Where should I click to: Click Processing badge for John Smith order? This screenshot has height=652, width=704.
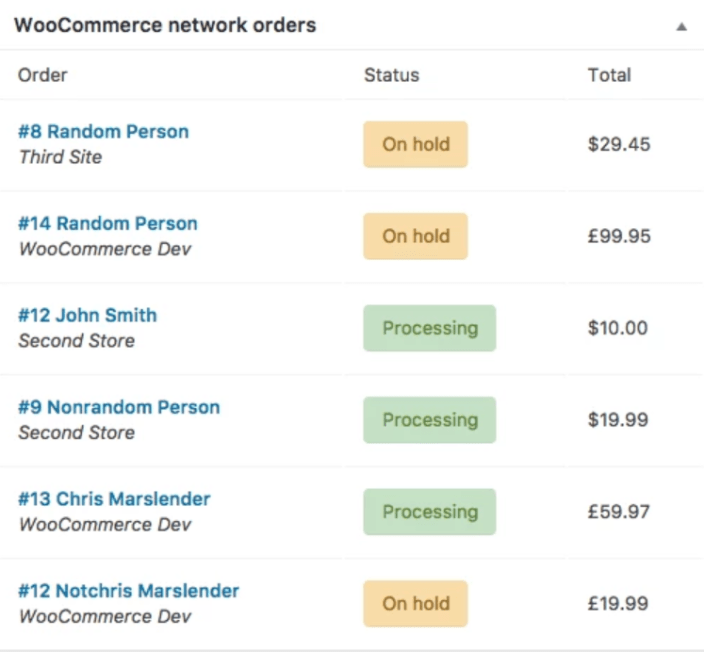429,329
